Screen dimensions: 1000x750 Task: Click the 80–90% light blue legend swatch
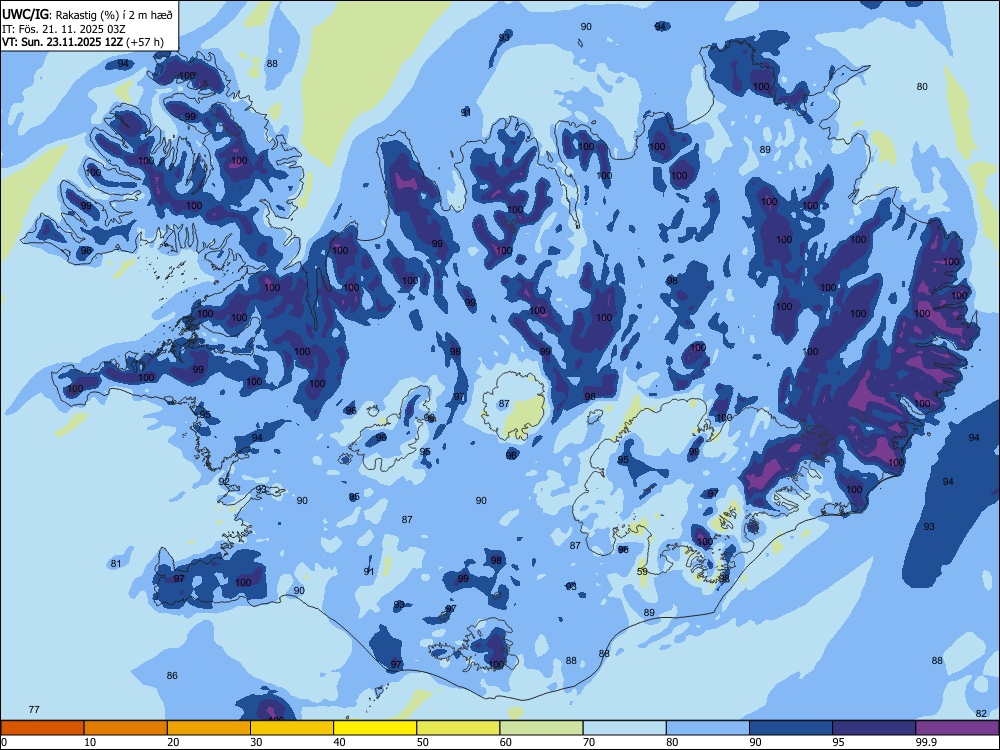point(708,728)
